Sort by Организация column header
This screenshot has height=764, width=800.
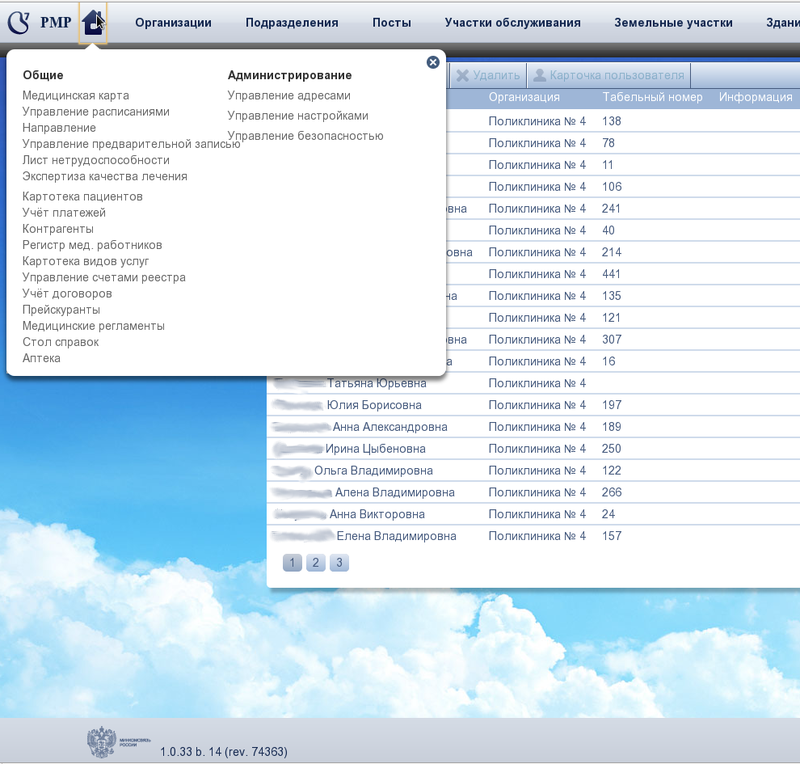coord(524,97)
